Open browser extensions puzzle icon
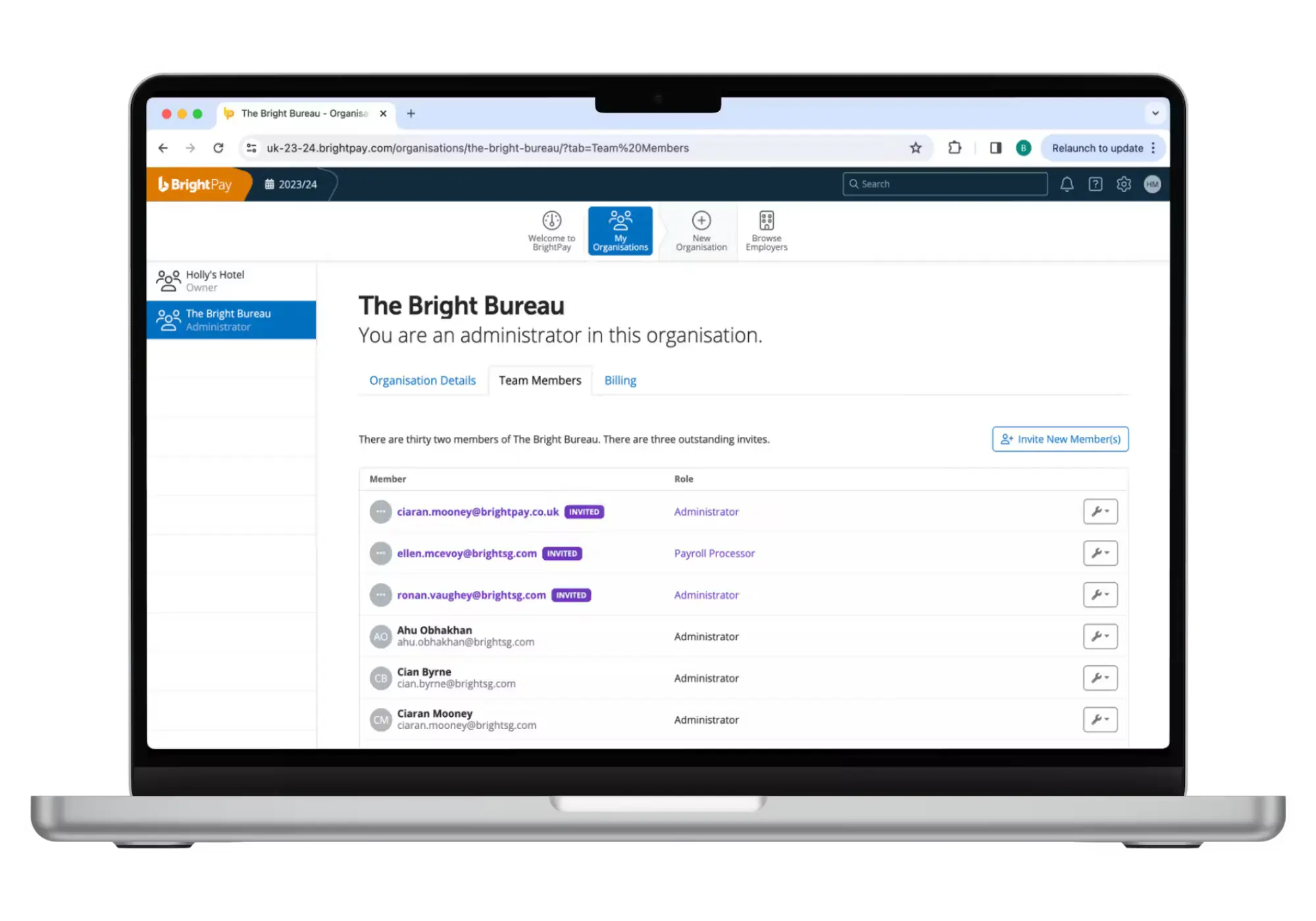Image resolution: width=1316 pixels, height=921 pixels. [x=954, y=148]
